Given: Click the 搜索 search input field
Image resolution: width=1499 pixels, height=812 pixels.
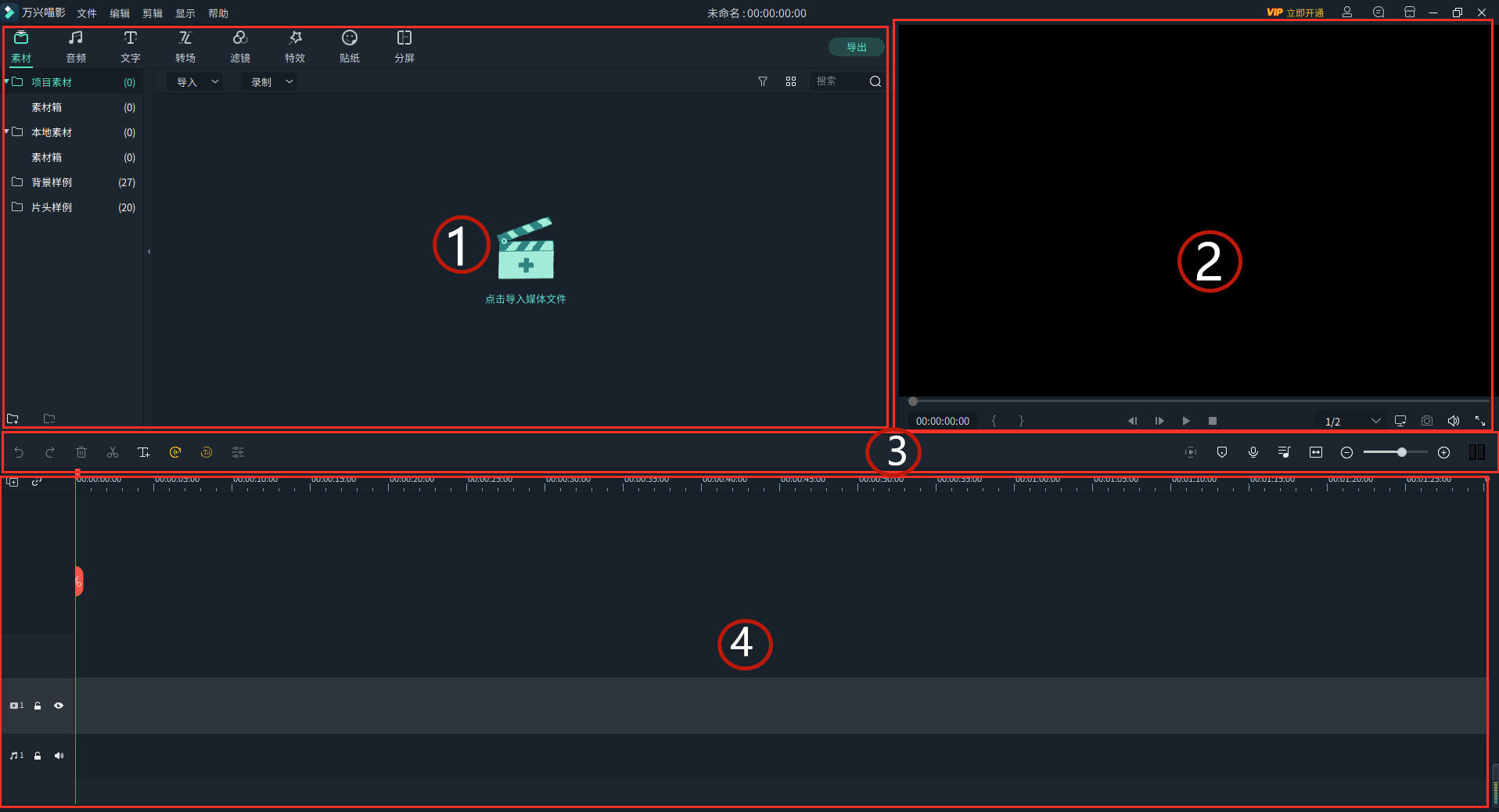Looking at the screenshot, I should (839, 81).
